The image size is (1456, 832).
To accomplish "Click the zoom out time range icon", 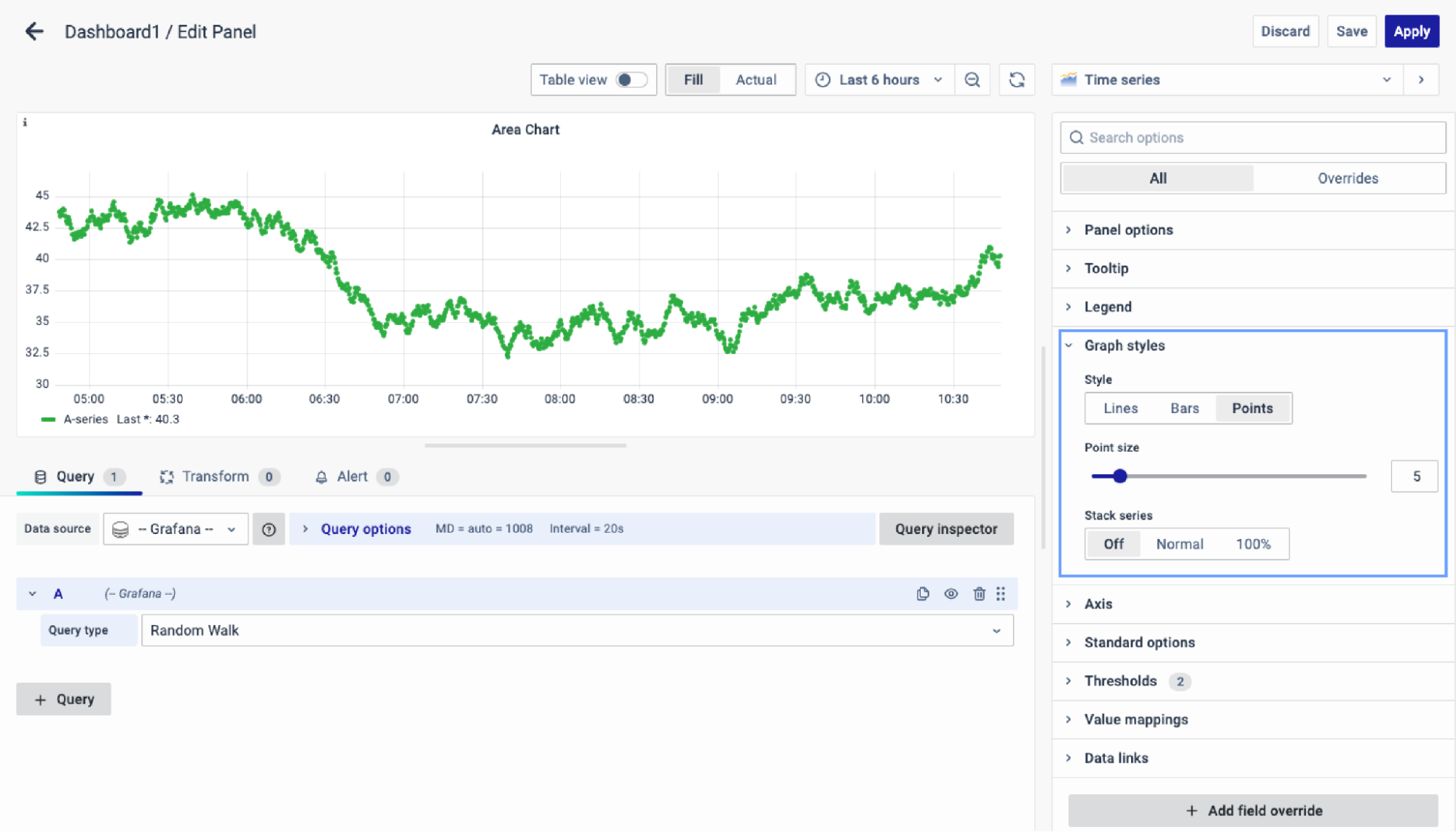I will pyautogui.click(x=972, y=79).
